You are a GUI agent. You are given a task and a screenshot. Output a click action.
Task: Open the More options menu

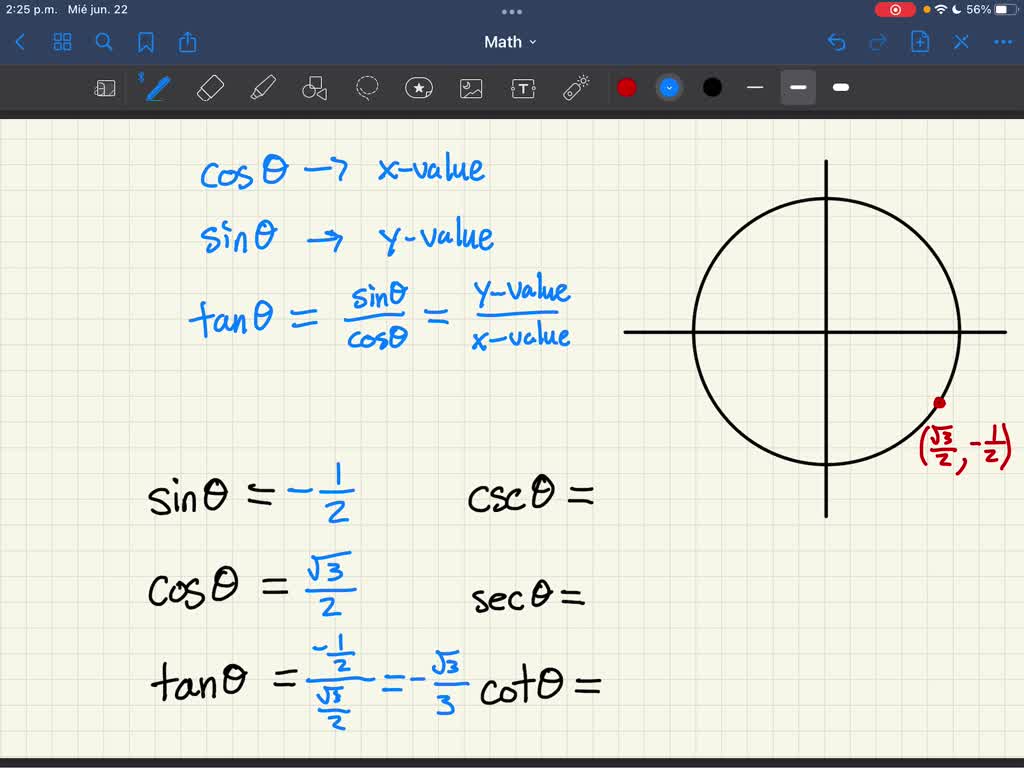click(1002, 42)
